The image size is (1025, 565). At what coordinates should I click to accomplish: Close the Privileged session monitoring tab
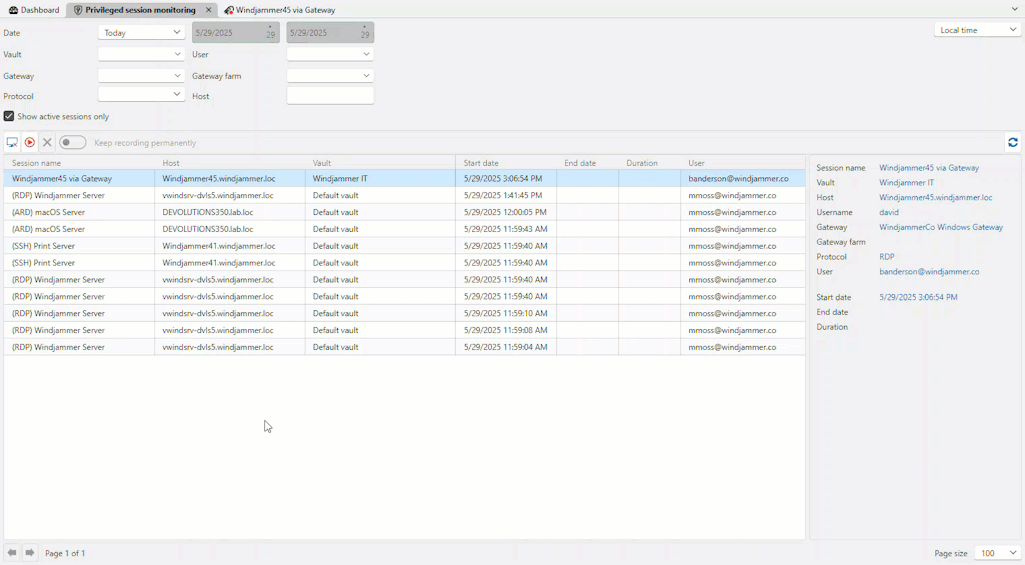209,10
